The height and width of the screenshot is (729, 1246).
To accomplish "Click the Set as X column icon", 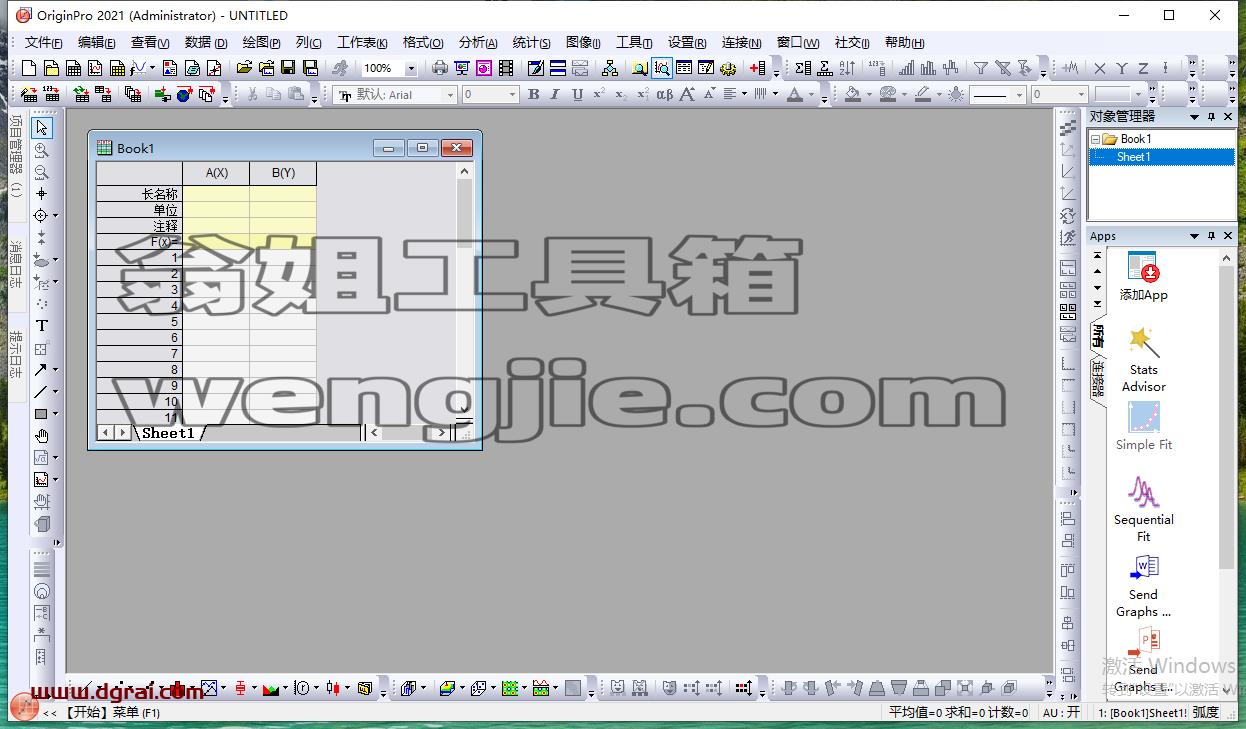I will coord(1100,68).
